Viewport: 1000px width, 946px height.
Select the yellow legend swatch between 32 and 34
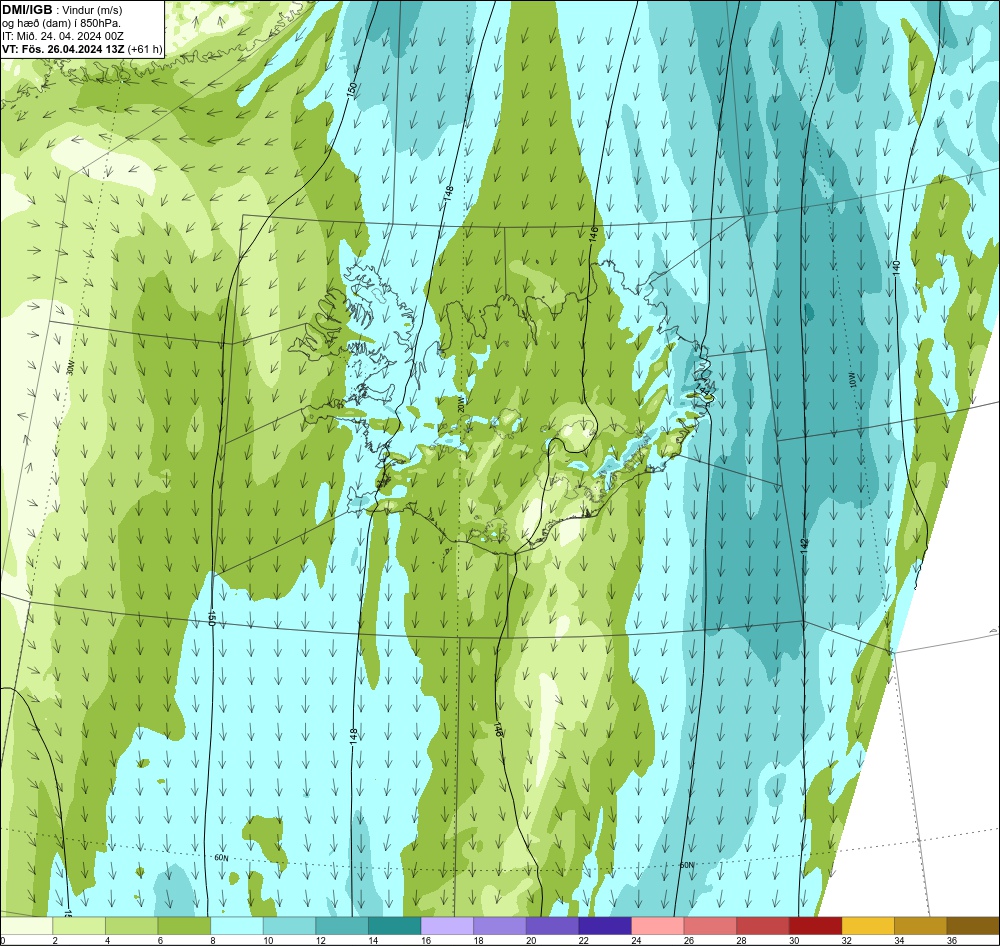point(868,926)
